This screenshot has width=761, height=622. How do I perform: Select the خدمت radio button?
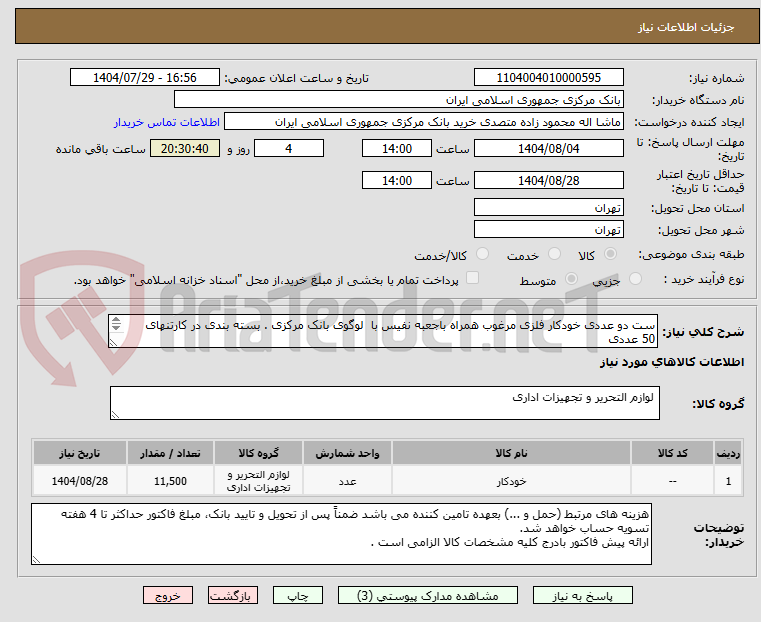pyautogui.click(x=554, y=254)
